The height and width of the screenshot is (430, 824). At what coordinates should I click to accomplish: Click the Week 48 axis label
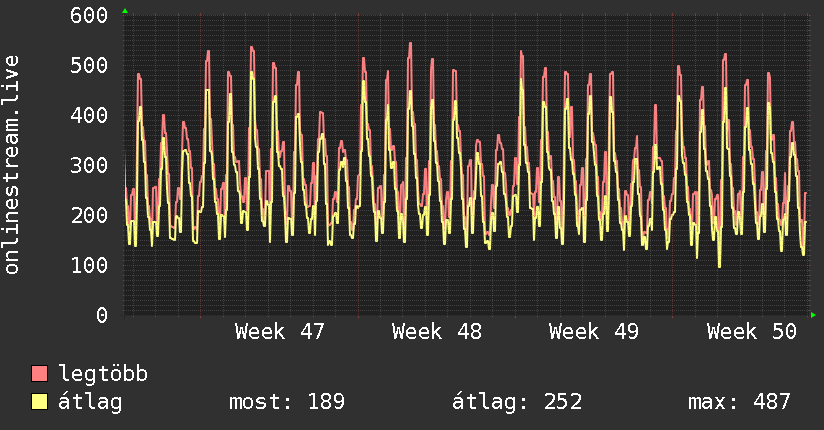[x=437, y=332]
